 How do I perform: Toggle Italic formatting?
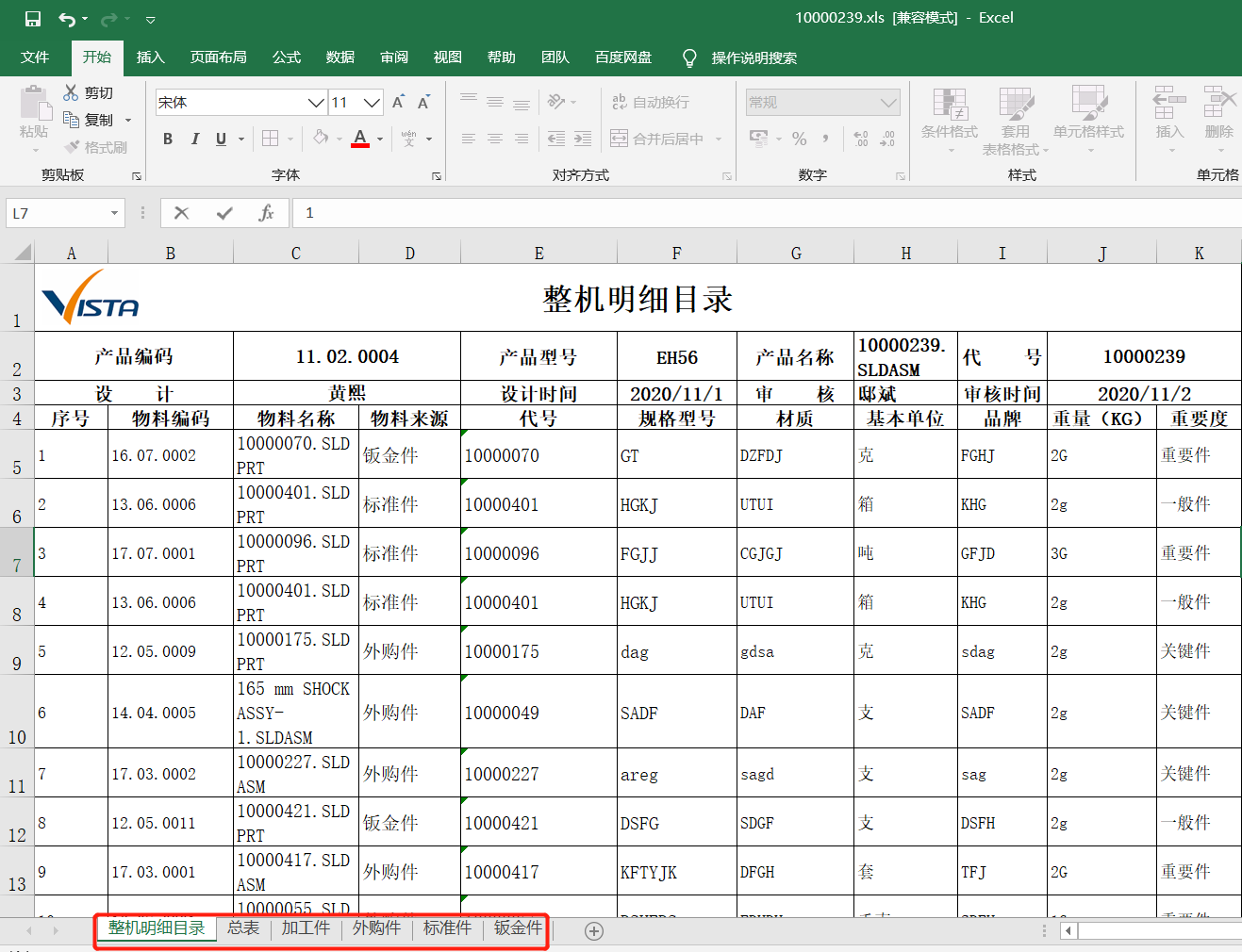[194, 139]
